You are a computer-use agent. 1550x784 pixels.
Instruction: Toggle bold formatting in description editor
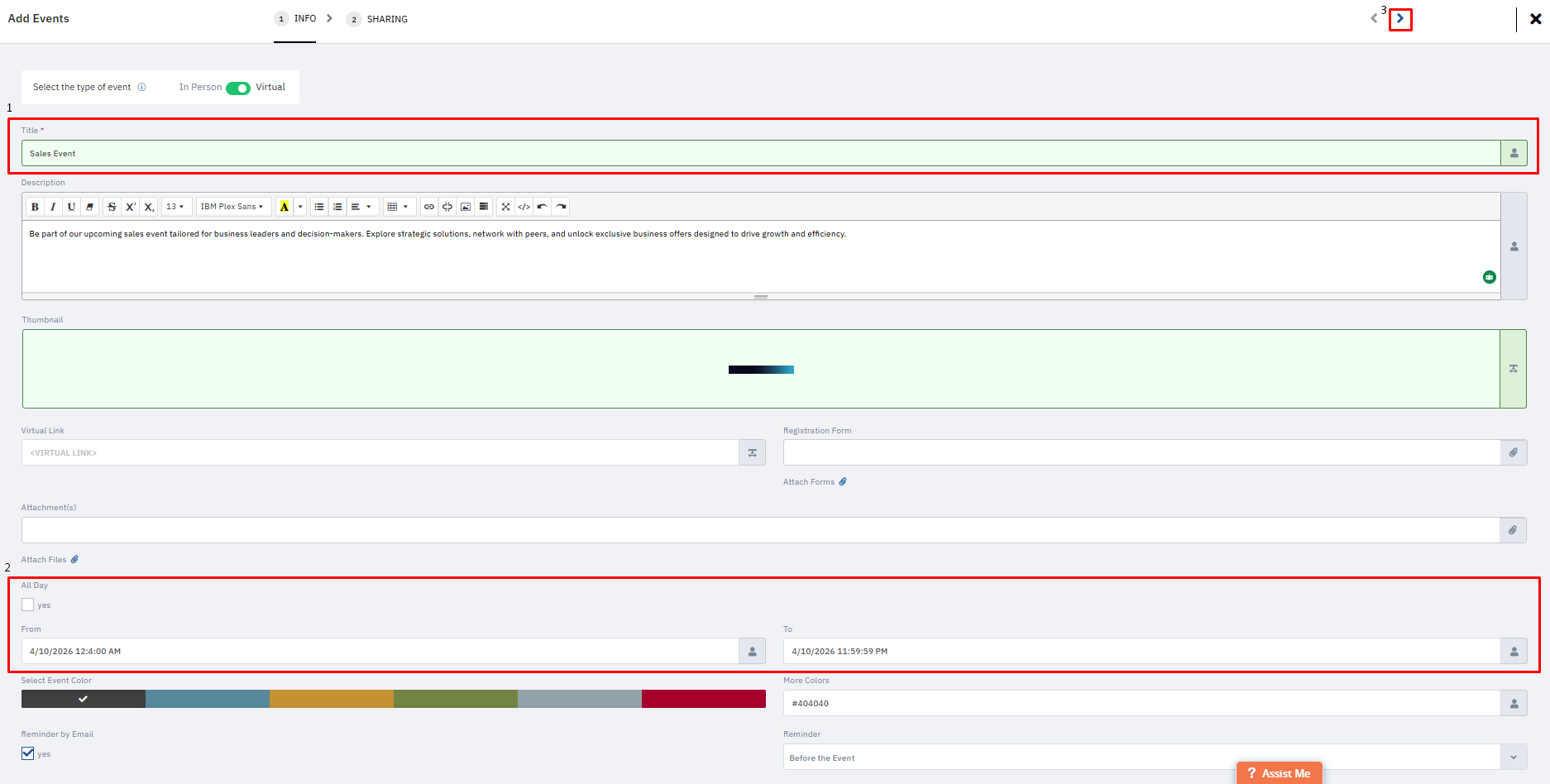[x=35, y=207]
